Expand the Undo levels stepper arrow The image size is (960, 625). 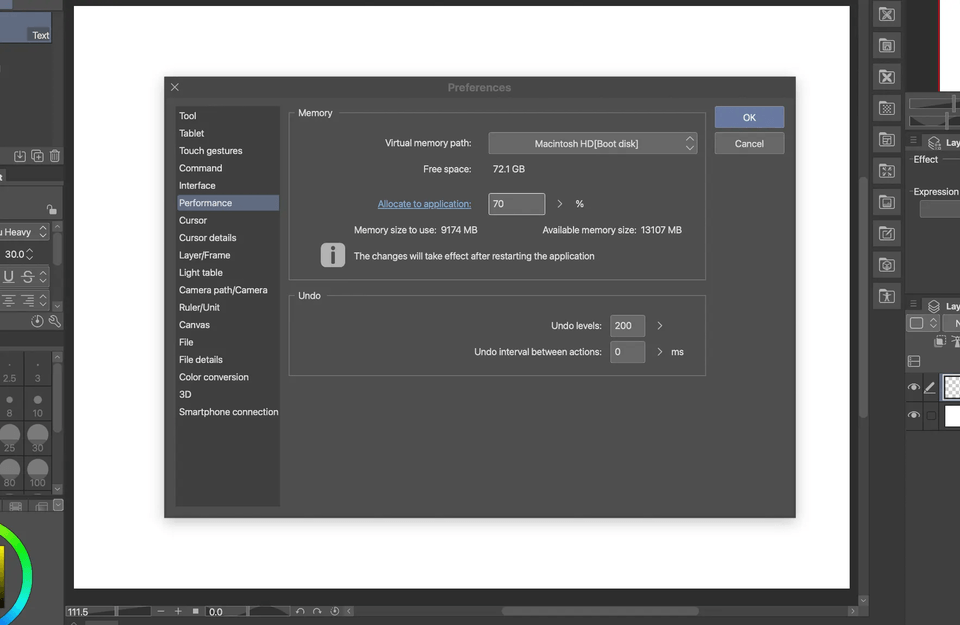(659, 325)
